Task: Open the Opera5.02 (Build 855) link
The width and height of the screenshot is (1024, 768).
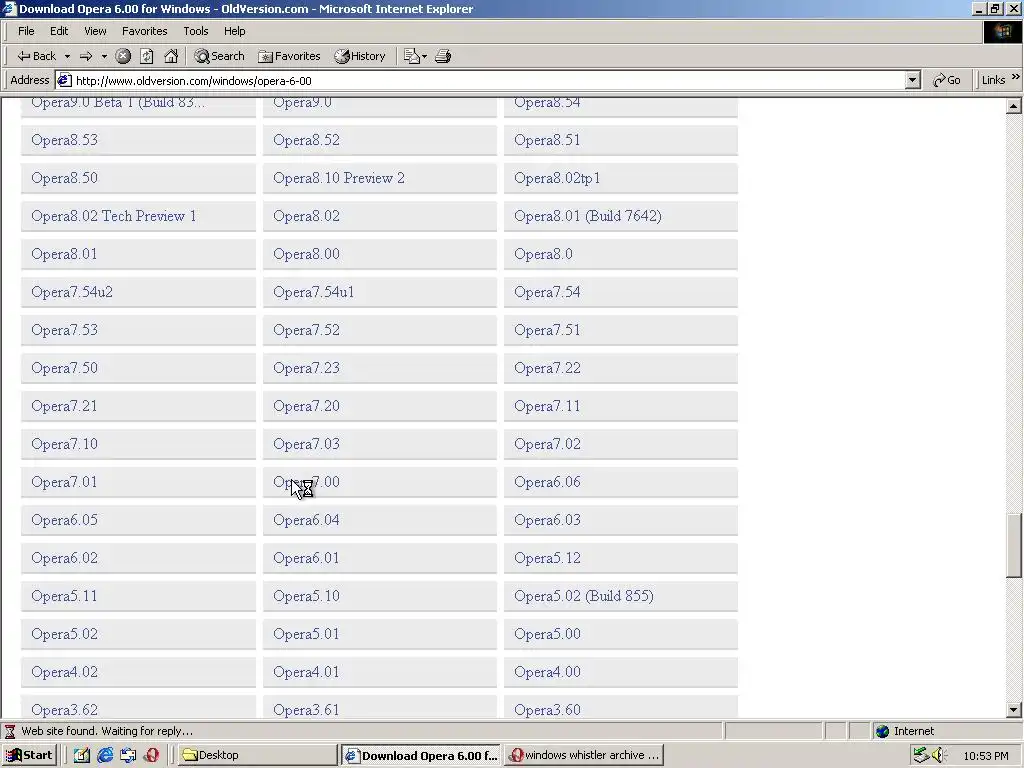Action: click(584, 596)
